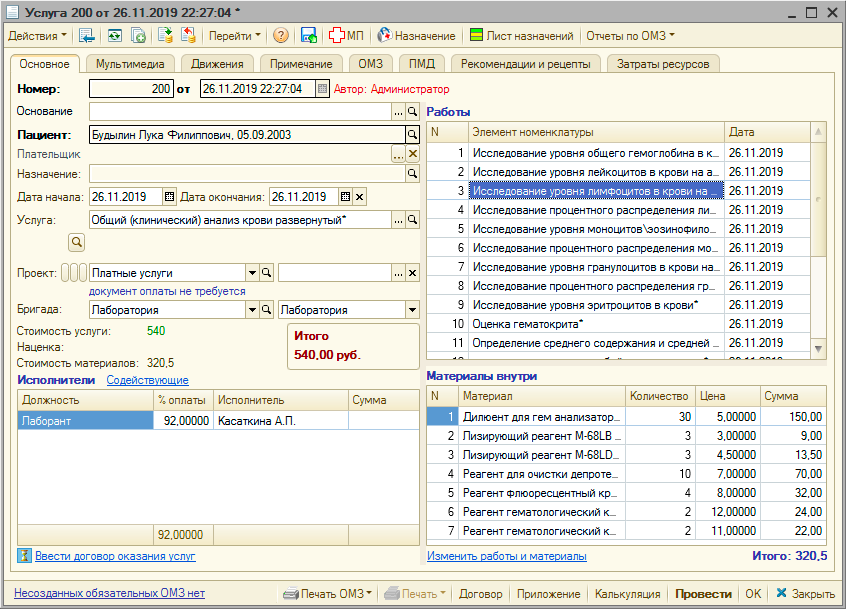Click the МП red cross toolbar button

(346, 36)
